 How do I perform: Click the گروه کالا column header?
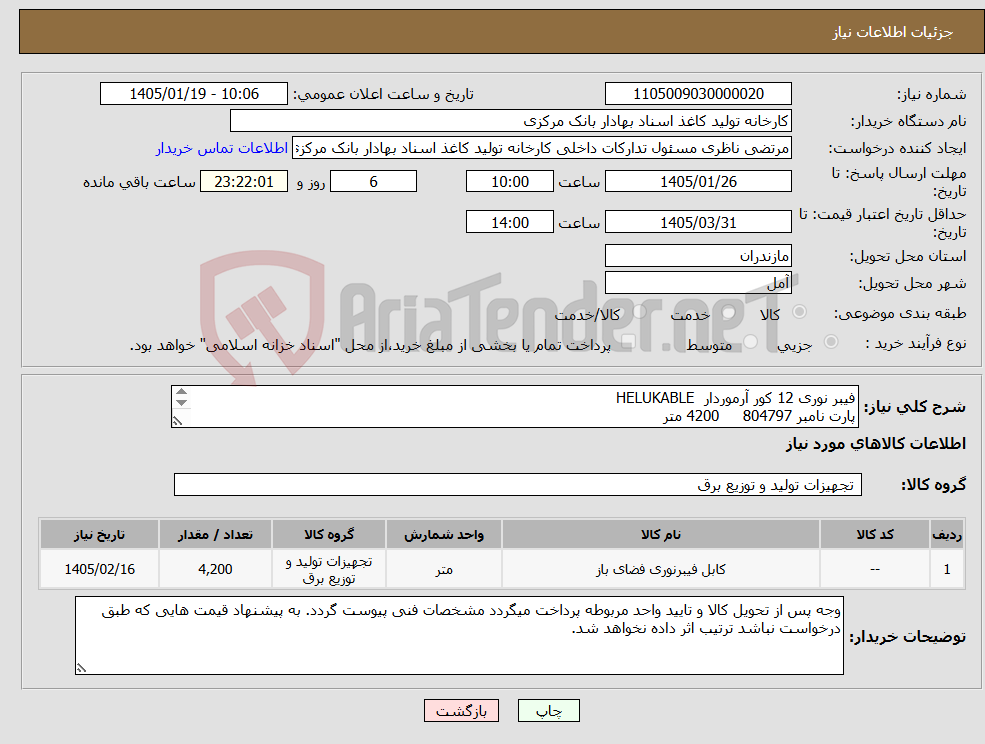click(x=329, y=534)
